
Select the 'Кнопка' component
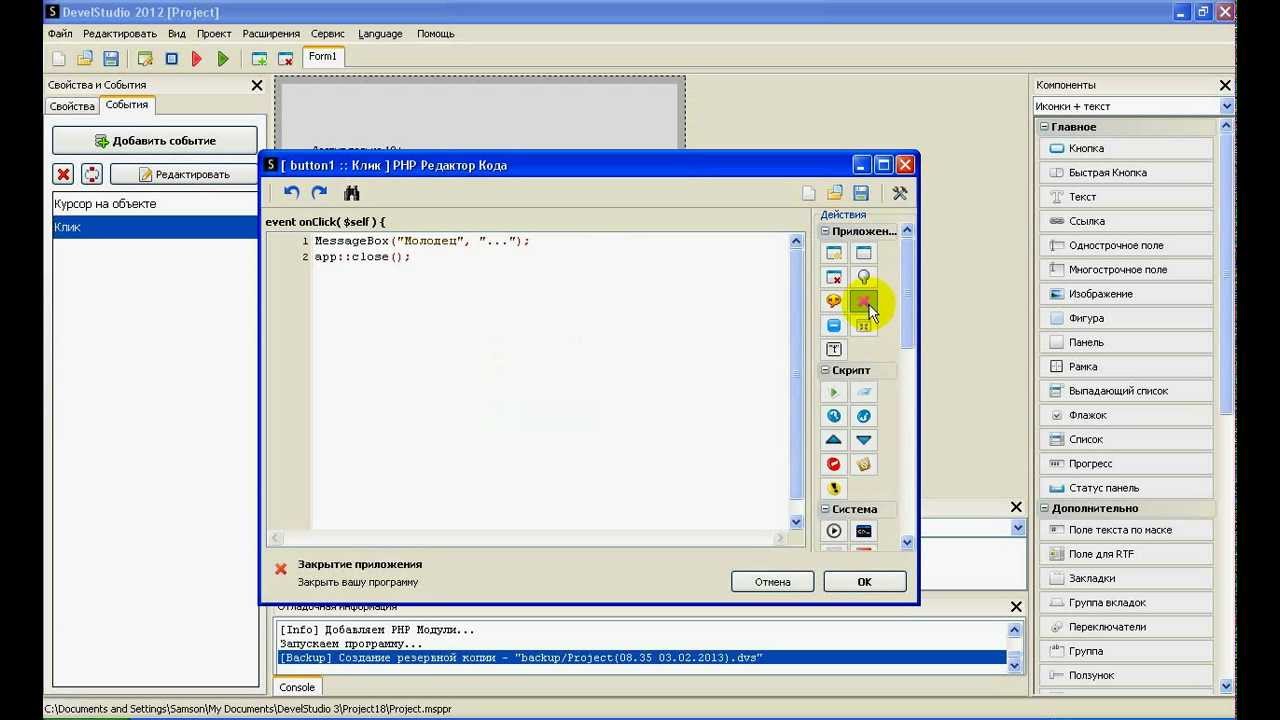1127,148
